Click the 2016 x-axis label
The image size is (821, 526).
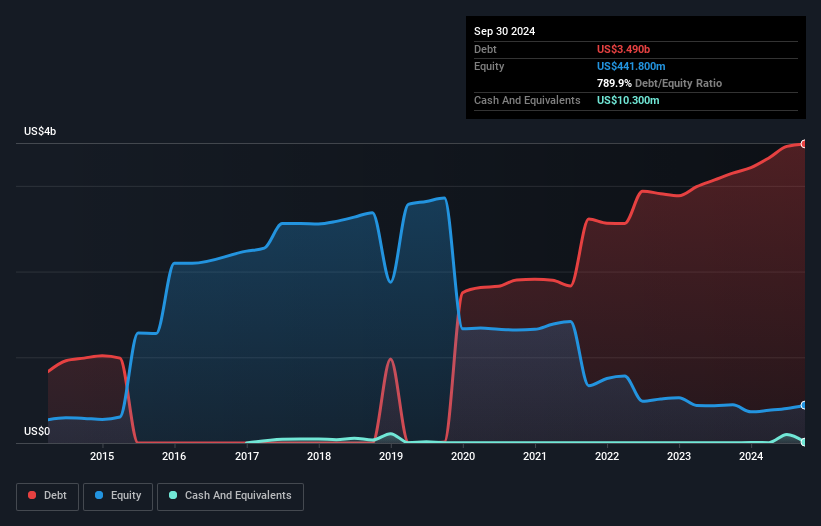pyautogui.click(x=174, y=456)
